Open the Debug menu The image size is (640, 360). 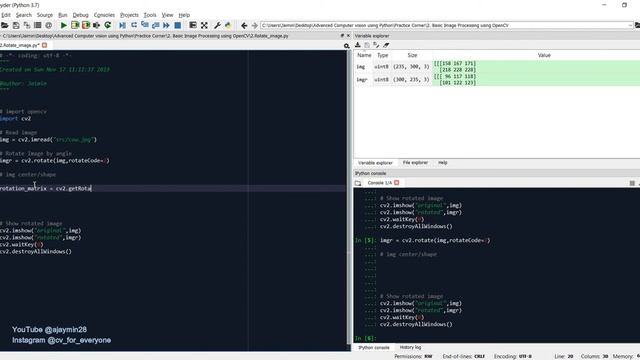tap(80, 15)
